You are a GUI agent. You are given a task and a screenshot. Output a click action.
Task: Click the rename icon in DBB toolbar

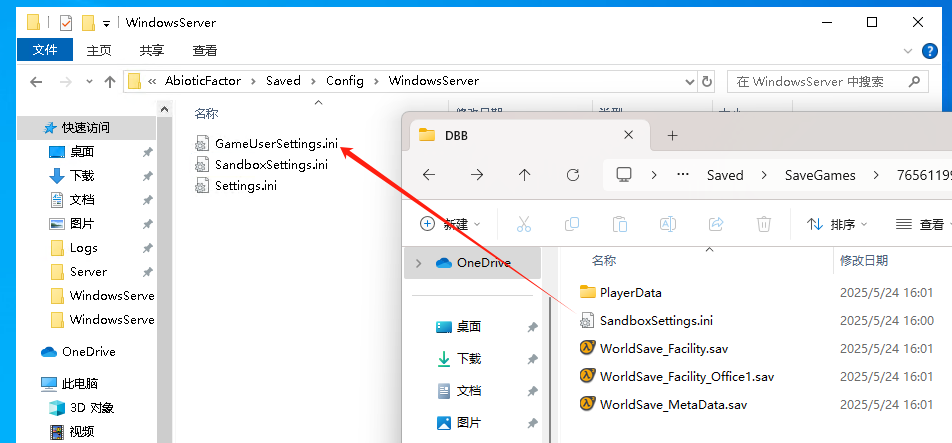[668, 224]
